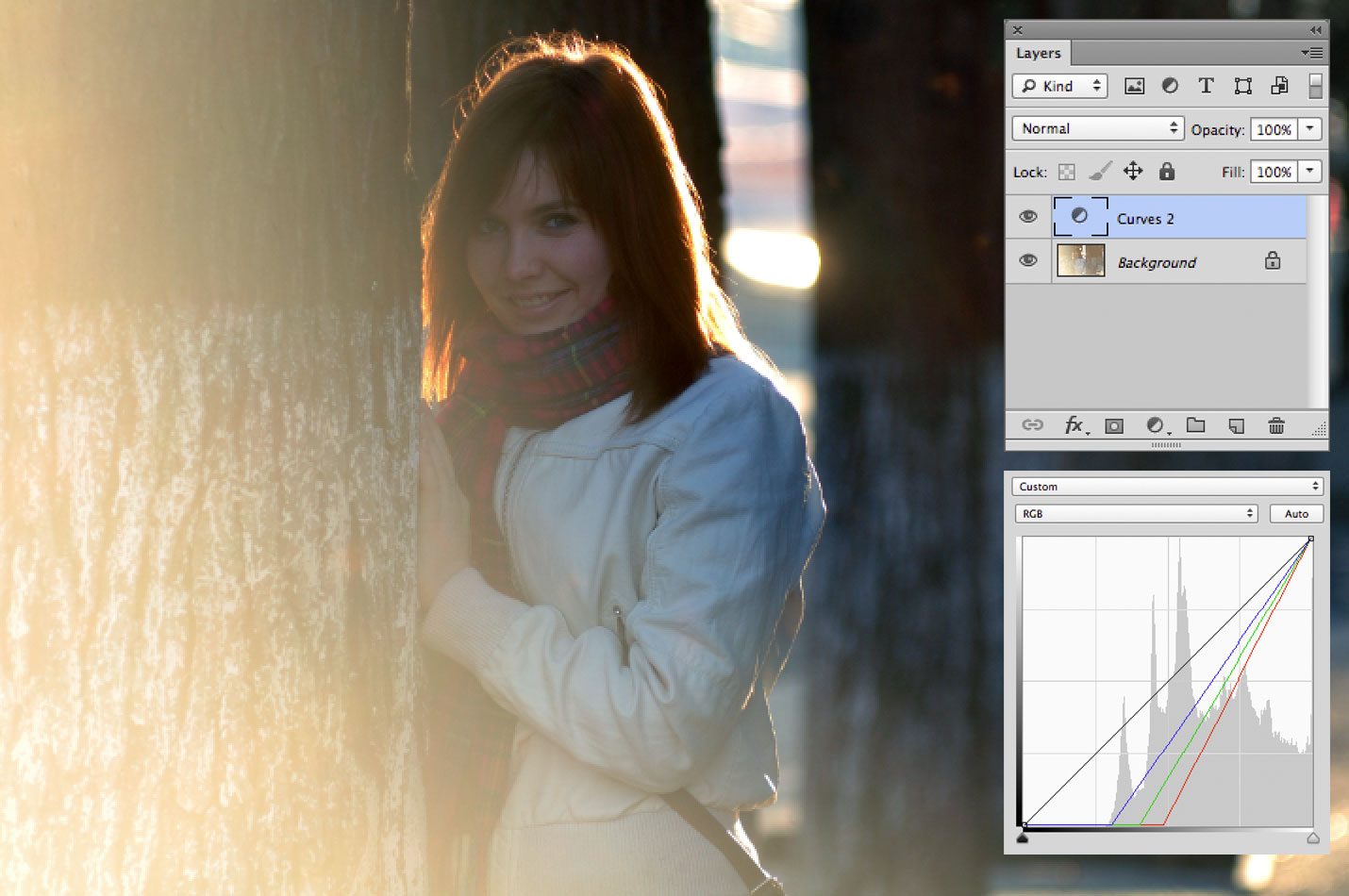Click the Auto curves button

click(x=1296, y=514)
